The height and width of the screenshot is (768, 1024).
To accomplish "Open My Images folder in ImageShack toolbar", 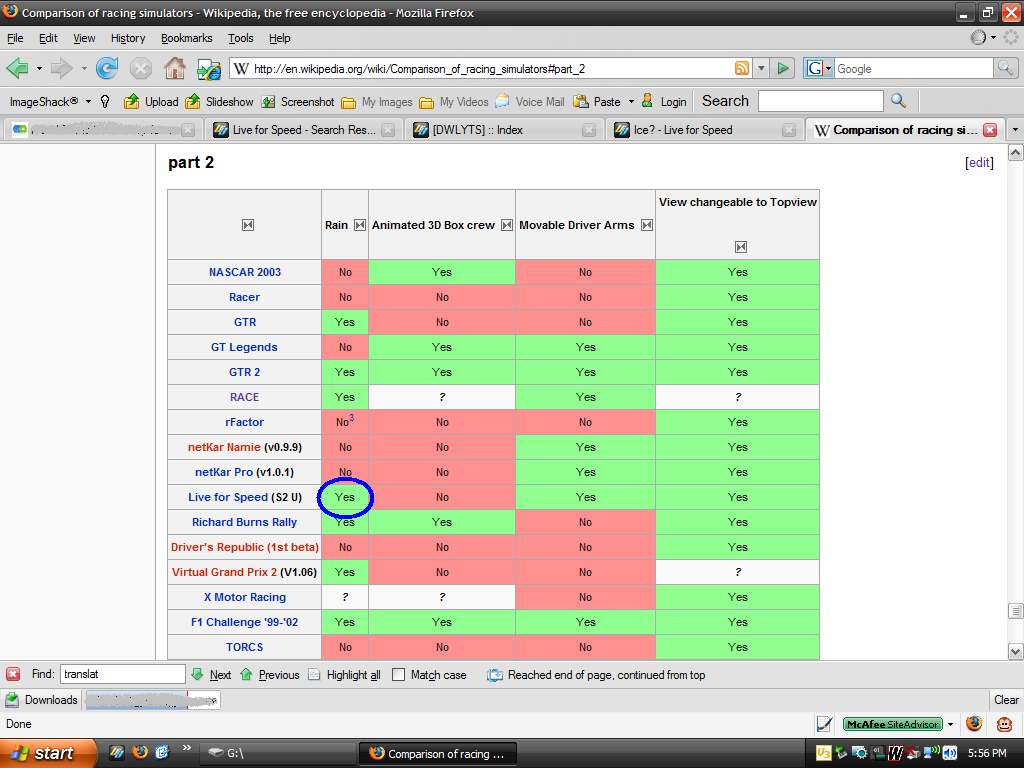I will tap(377, 102).
